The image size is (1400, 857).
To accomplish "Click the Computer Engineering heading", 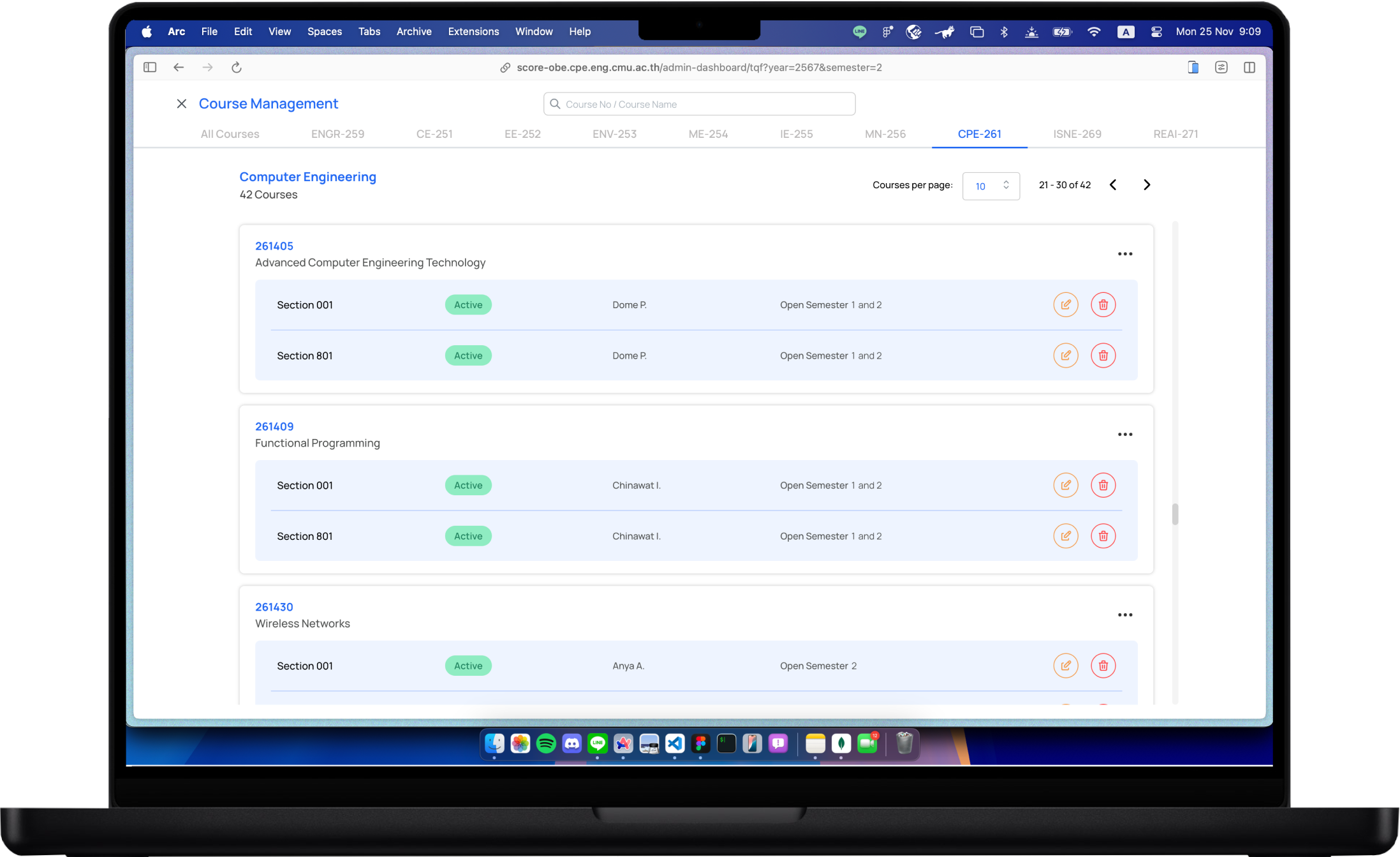I will coord(307,177).
